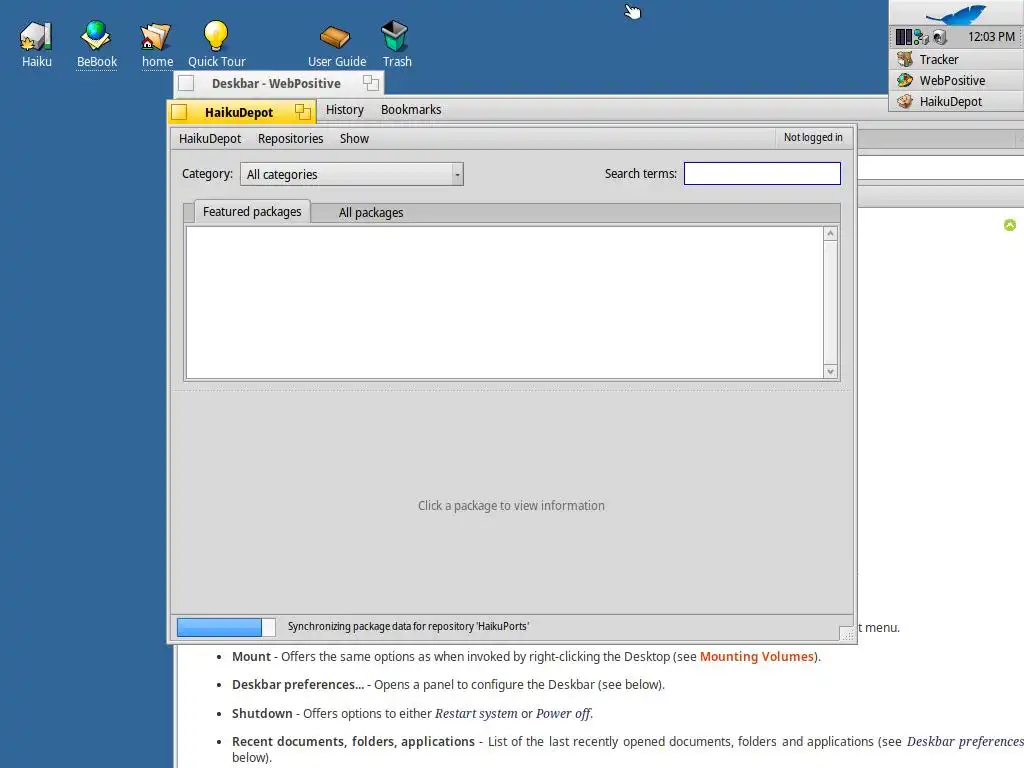Click the 'Shutdown' bold text in page
Screen dimensions: 1024x768
pos(262,713)
